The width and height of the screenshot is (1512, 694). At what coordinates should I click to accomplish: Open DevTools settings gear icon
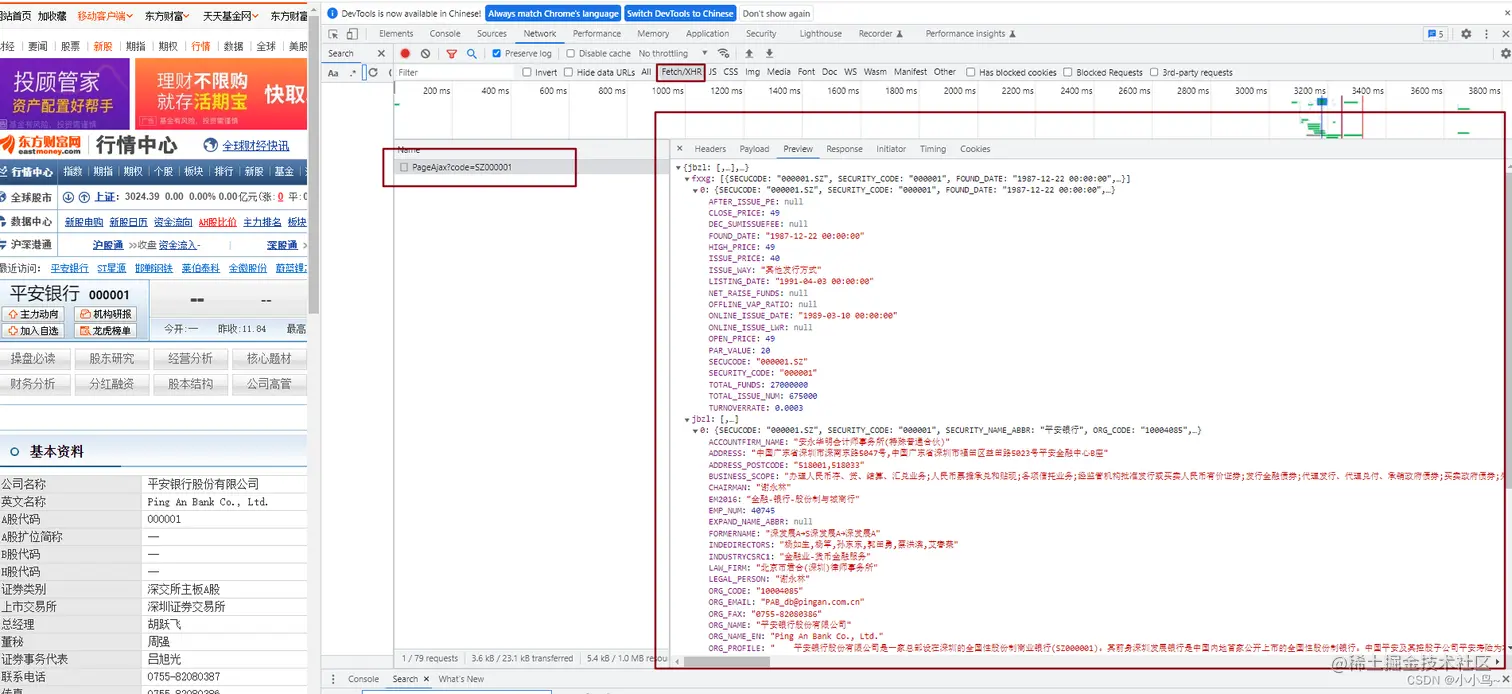1466,33
